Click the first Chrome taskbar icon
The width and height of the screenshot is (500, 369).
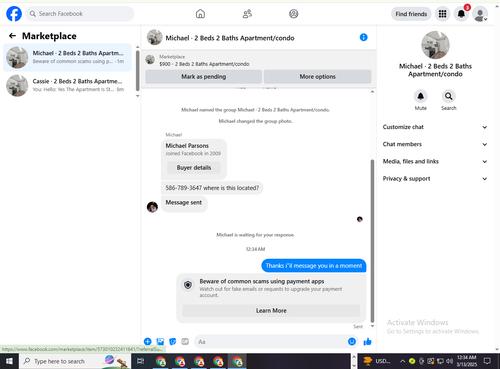[x=161, y=361]
